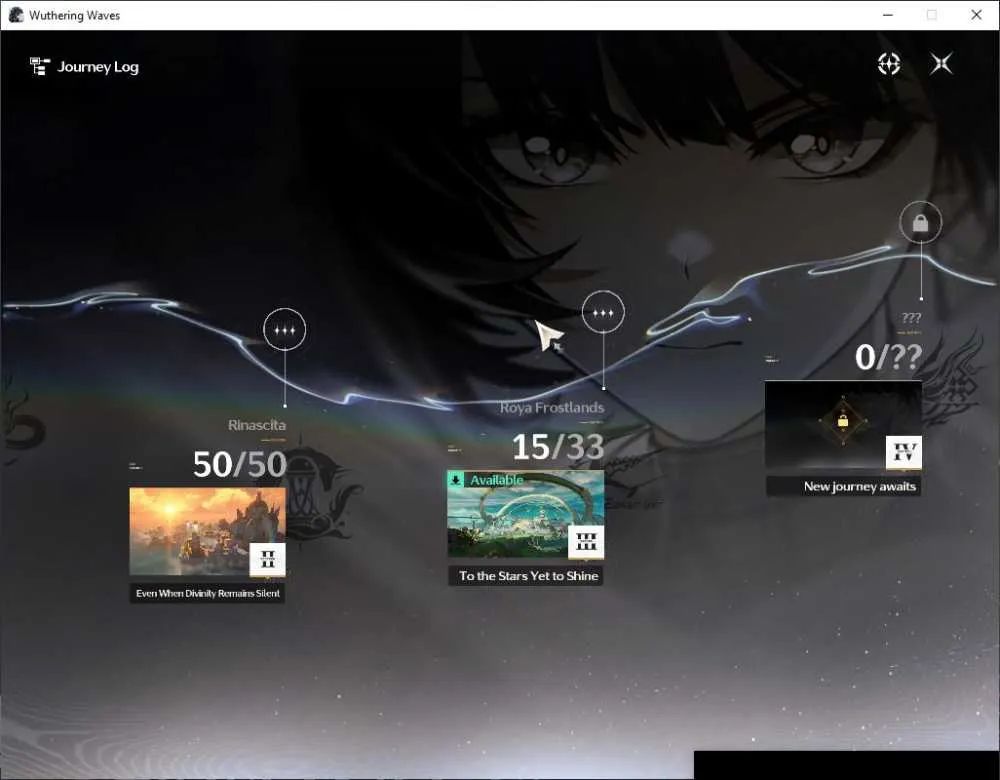Screen dimensions: 1000x780
Task: Click the Roya Frostlands region name
Action: click(x=552, y=408)
